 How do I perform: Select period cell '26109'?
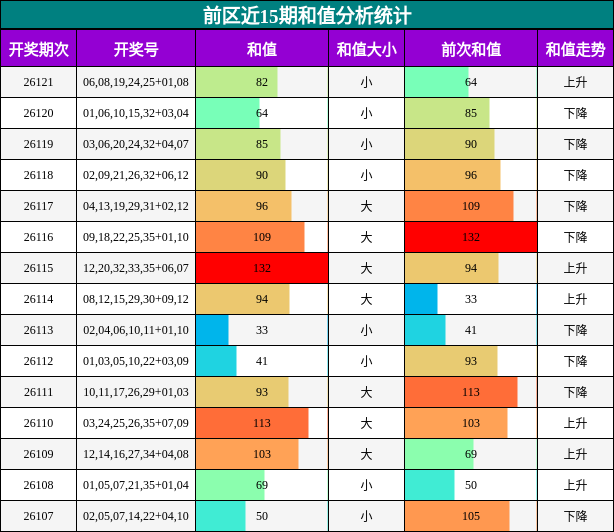pos(38,454)
